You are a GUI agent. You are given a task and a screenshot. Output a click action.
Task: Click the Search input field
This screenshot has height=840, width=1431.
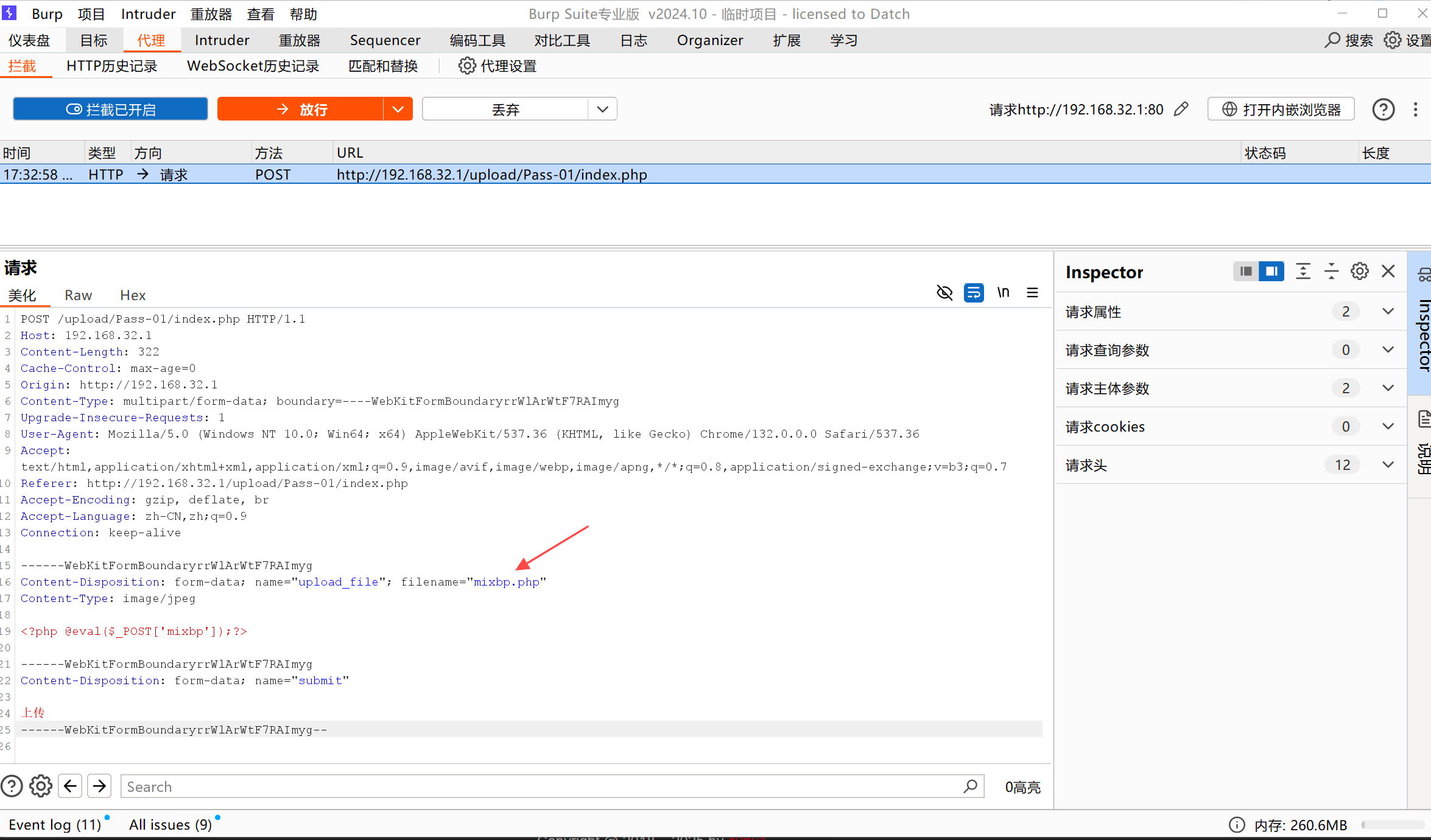coord(542,786)
